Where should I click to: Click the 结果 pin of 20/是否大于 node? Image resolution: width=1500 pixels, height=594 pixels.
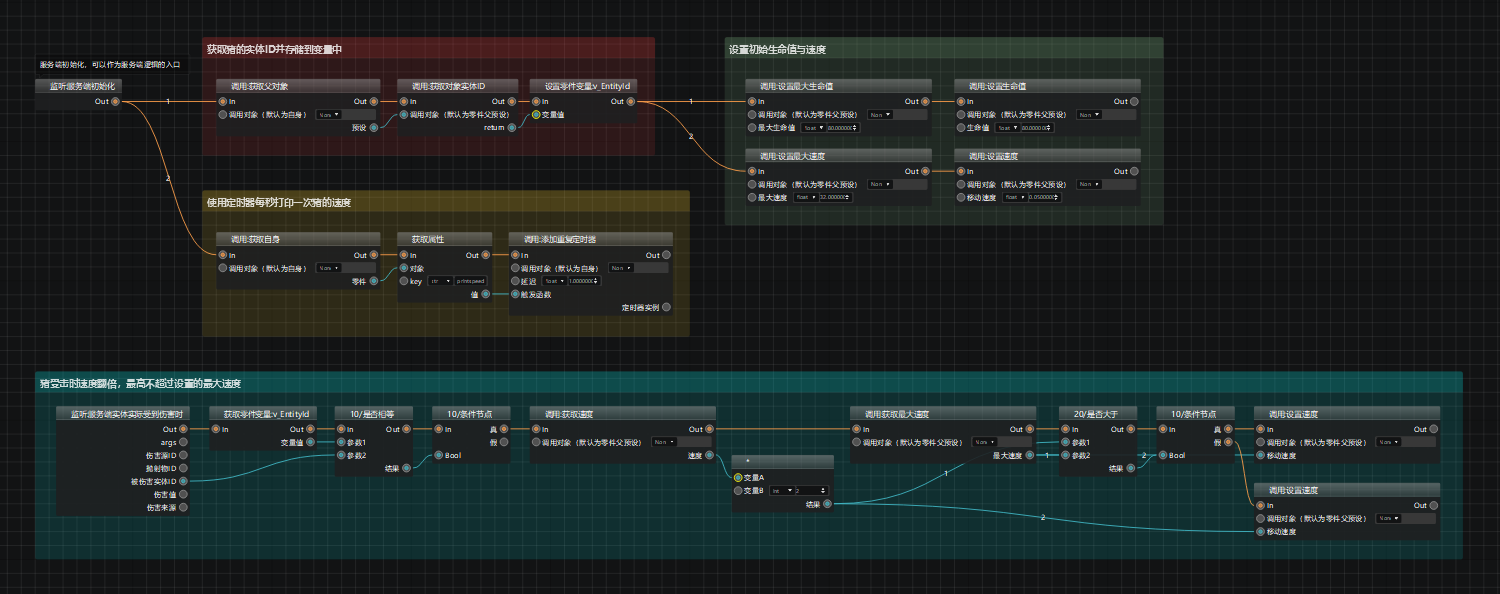(1130, 468)
